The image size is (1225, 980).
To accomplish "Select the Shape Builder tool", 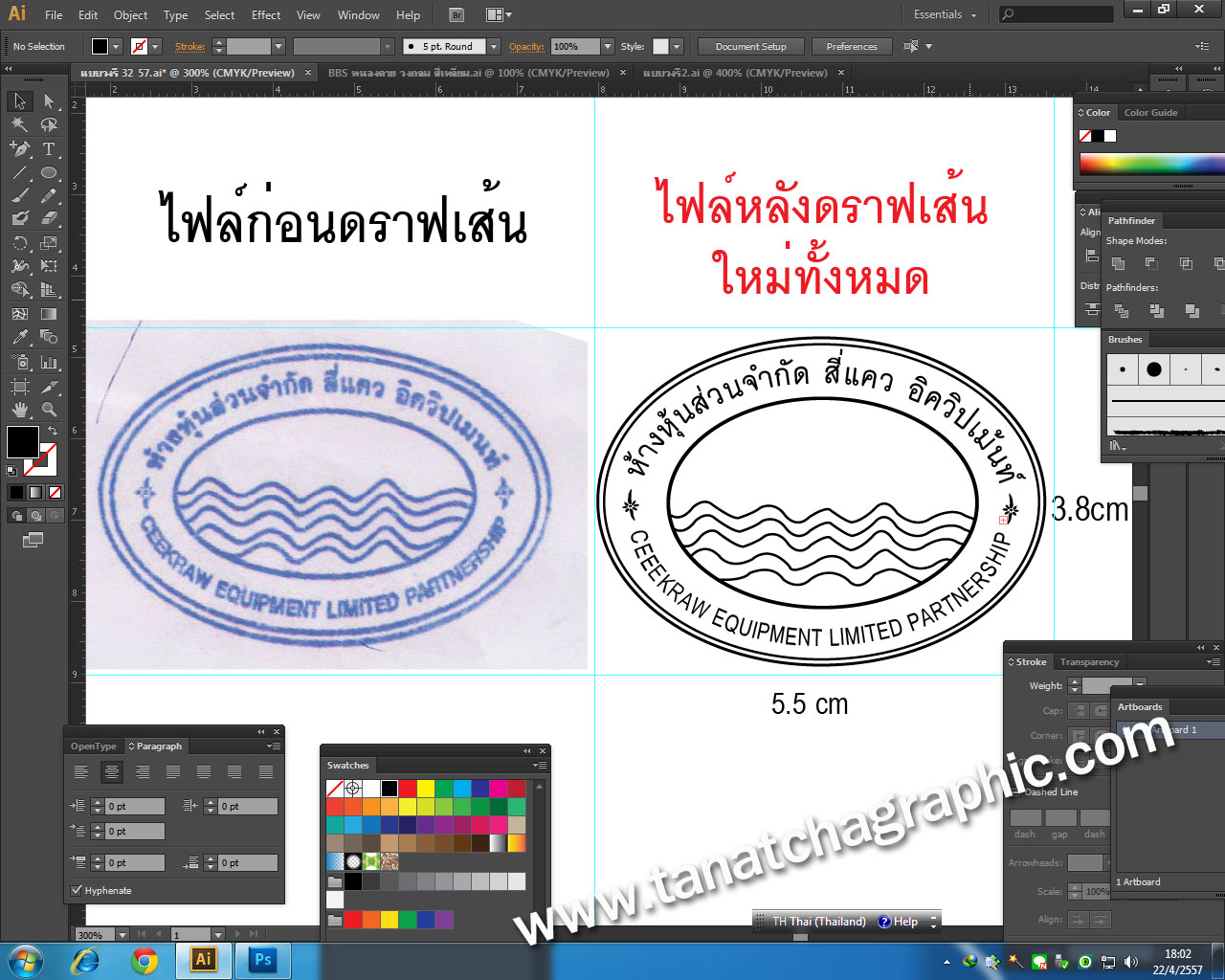I will [x=20, y=290].
